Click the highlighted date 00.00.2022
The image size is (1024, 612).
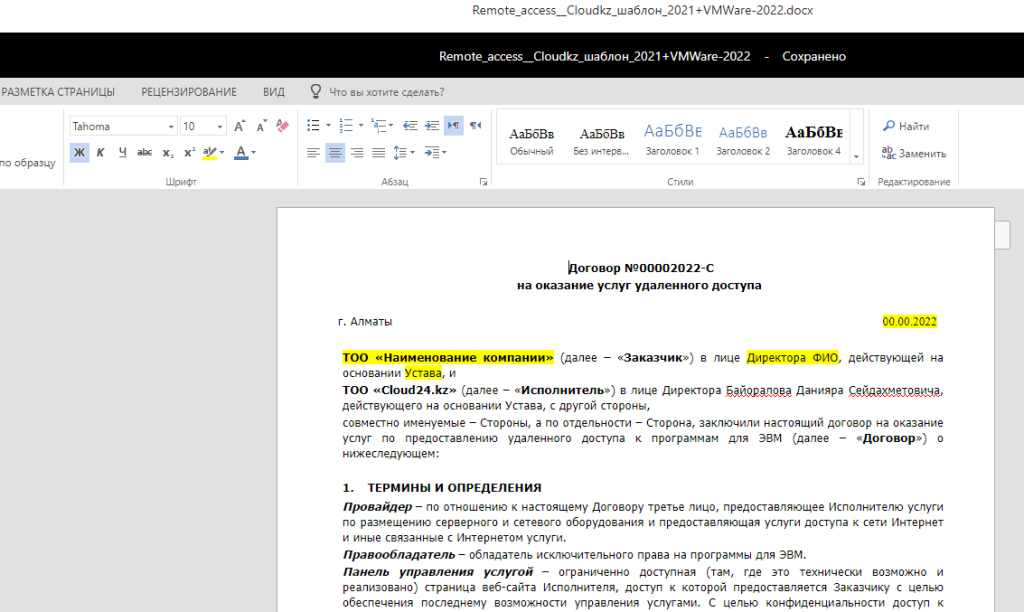[909, 321]
